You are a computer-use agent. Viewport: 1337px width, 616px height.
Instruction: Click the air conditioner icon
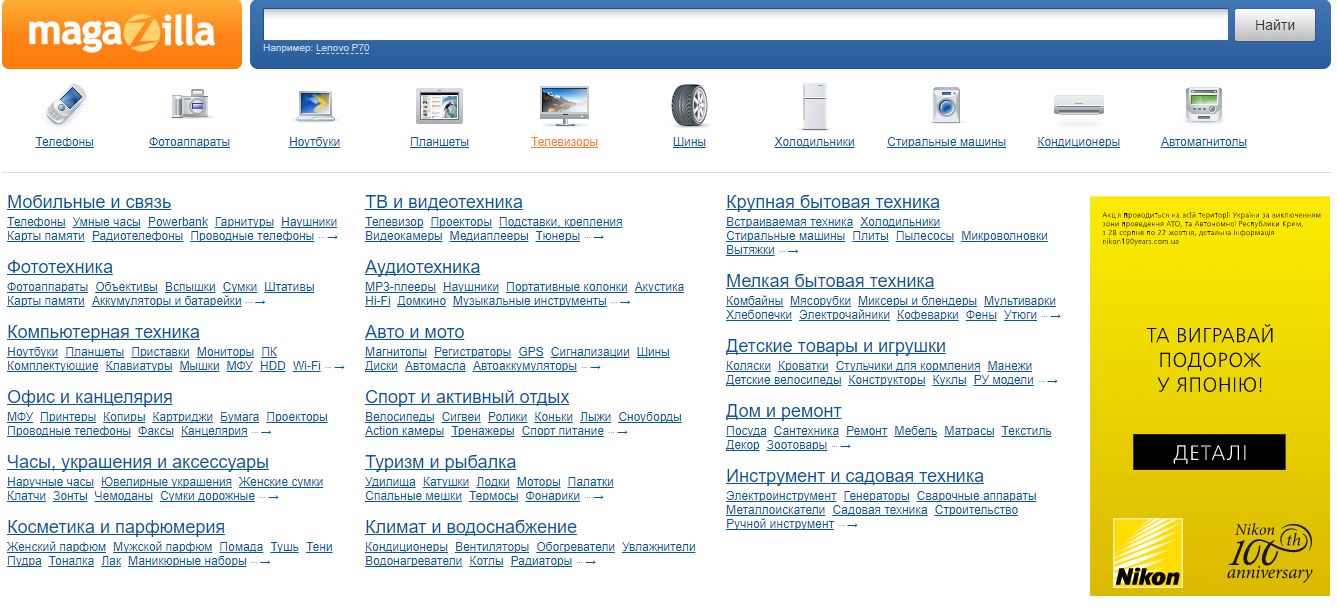coord(1078,105)
